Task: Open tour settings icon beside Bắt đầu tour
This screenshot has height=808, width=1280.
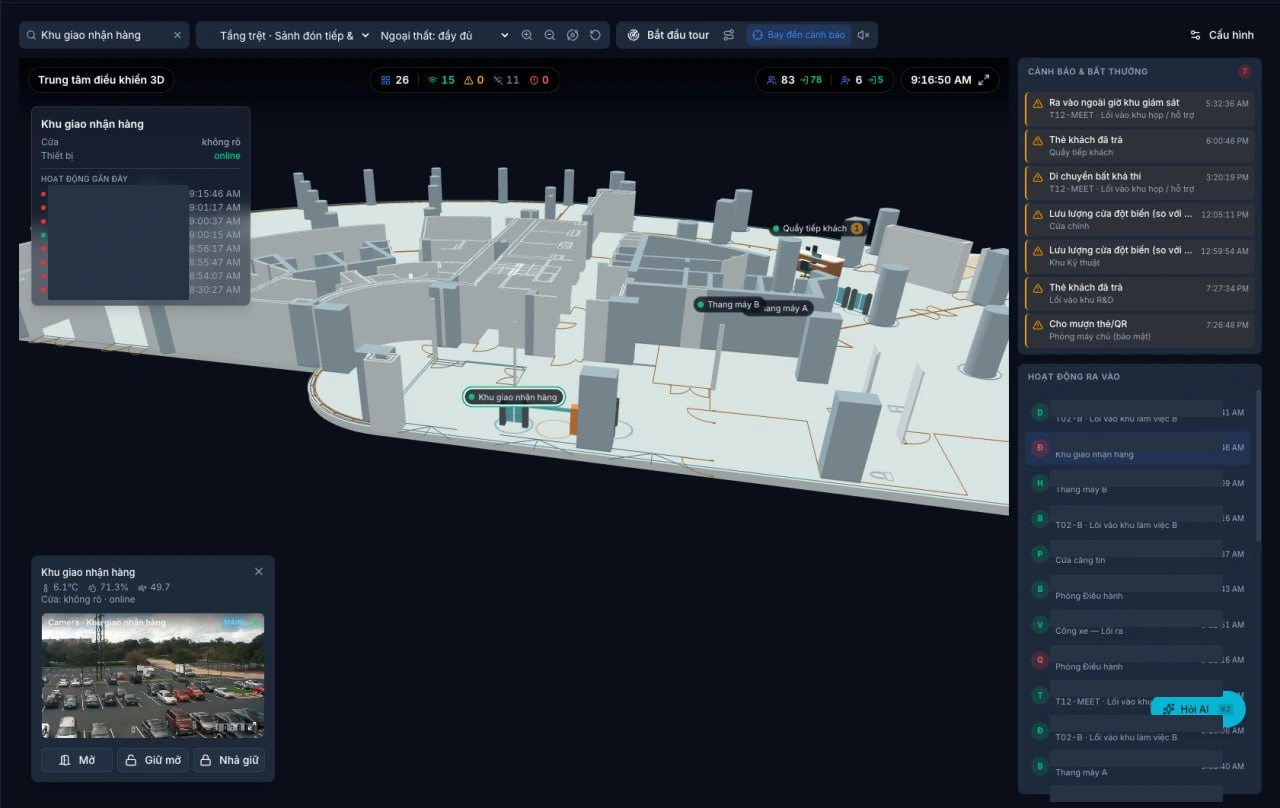Action: pyautogui.click(x=729, y=35)
